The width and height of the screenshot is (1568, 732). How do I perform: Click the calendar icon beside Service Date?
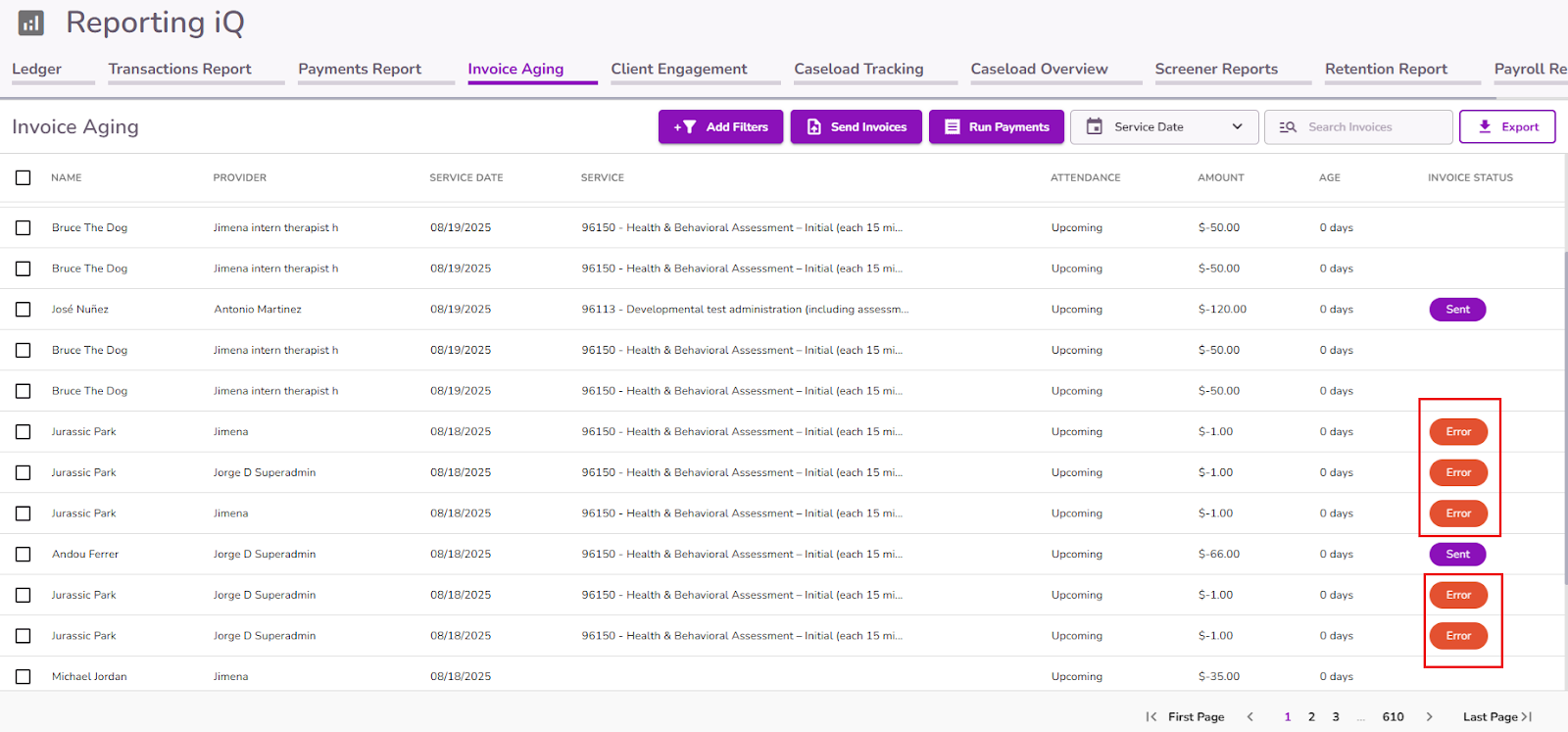click(1095, 126)
